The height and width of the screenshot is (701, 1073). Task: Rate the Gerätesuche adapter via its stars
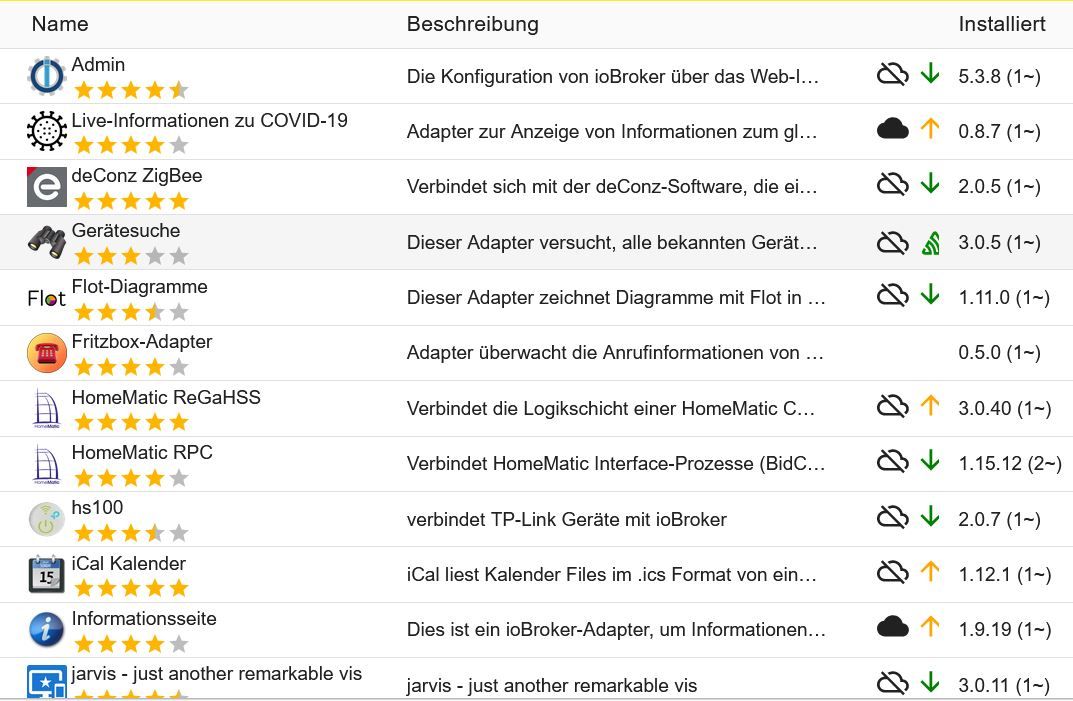coord(130,257)
